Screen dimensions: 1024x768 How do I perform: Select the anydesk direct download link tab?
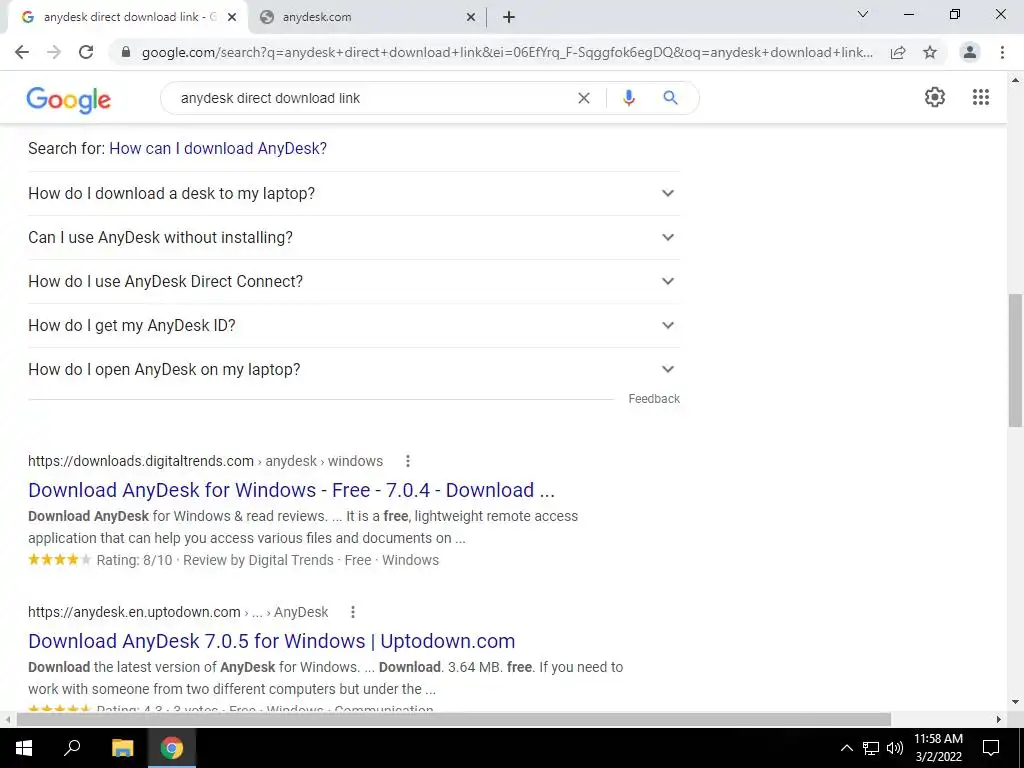[x=127, y=18]
